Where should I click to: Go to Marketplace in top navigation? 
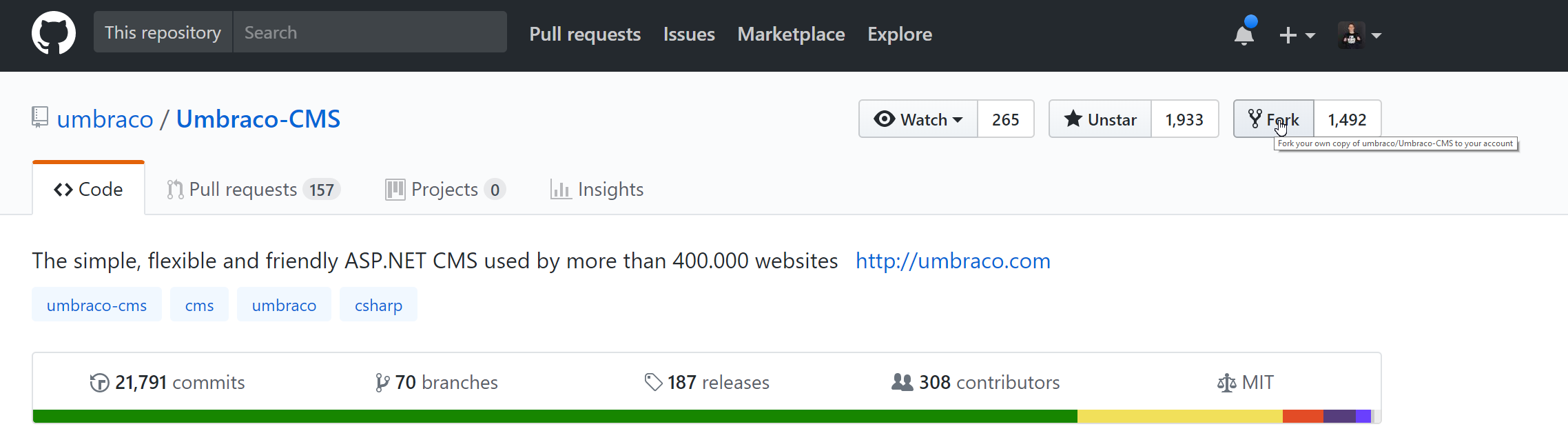(791, 34)
